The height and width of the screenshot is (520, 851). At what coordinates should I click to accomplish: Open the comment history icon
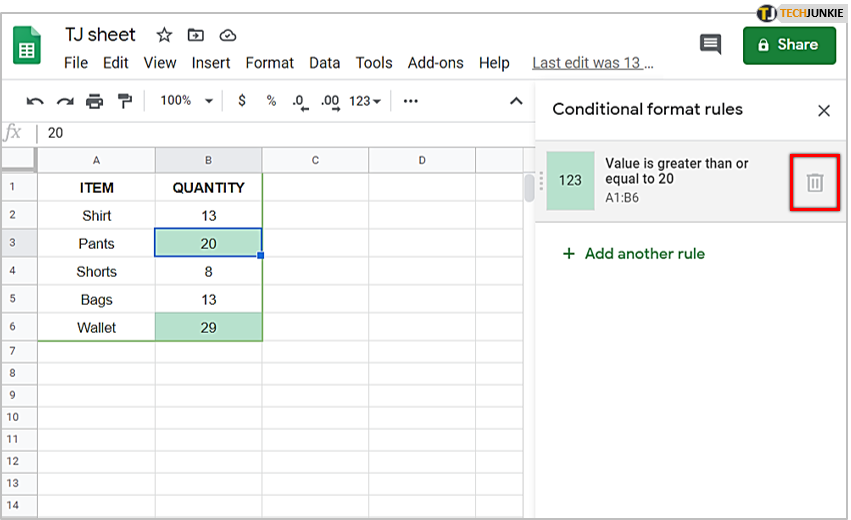(710, 44)
